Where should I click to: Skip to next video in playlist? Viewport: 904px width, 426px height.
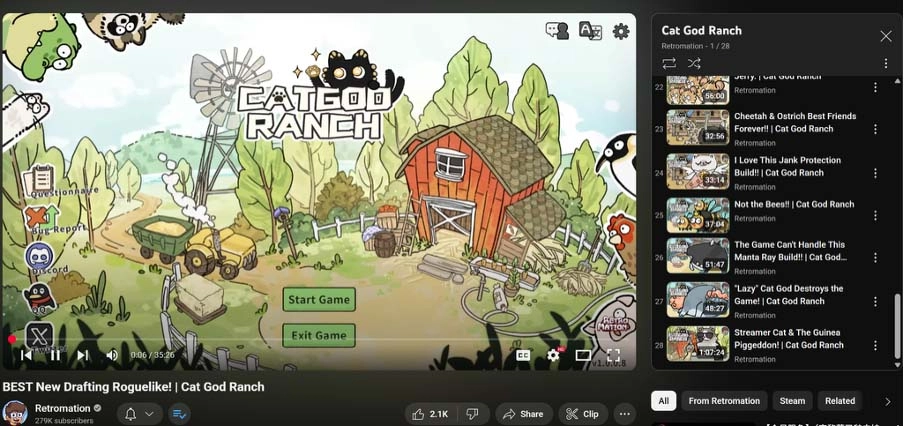[82, 355]
